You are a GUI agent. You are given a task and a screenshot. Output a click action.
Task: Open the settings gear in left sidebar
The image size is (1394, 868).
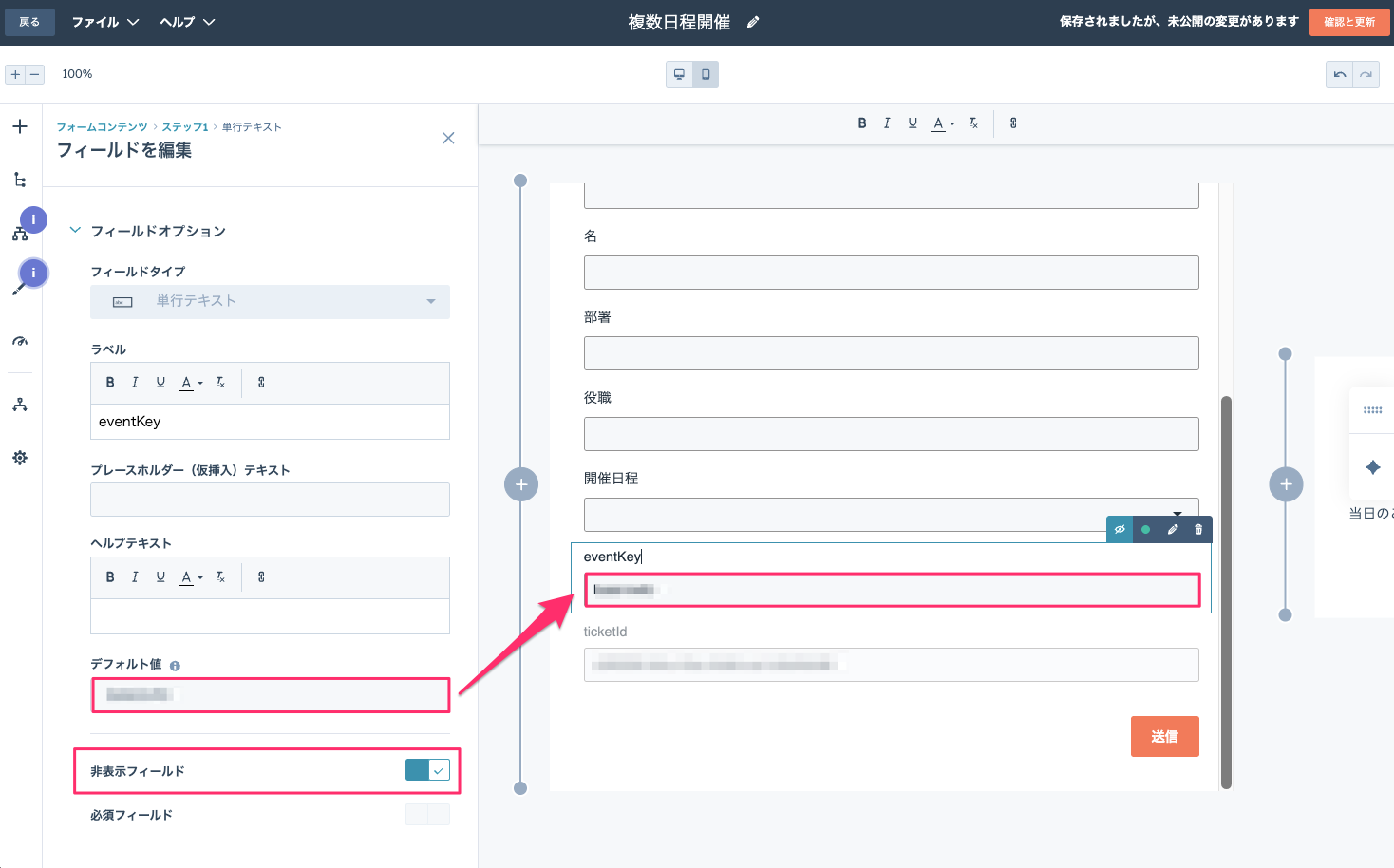point(20,458)
